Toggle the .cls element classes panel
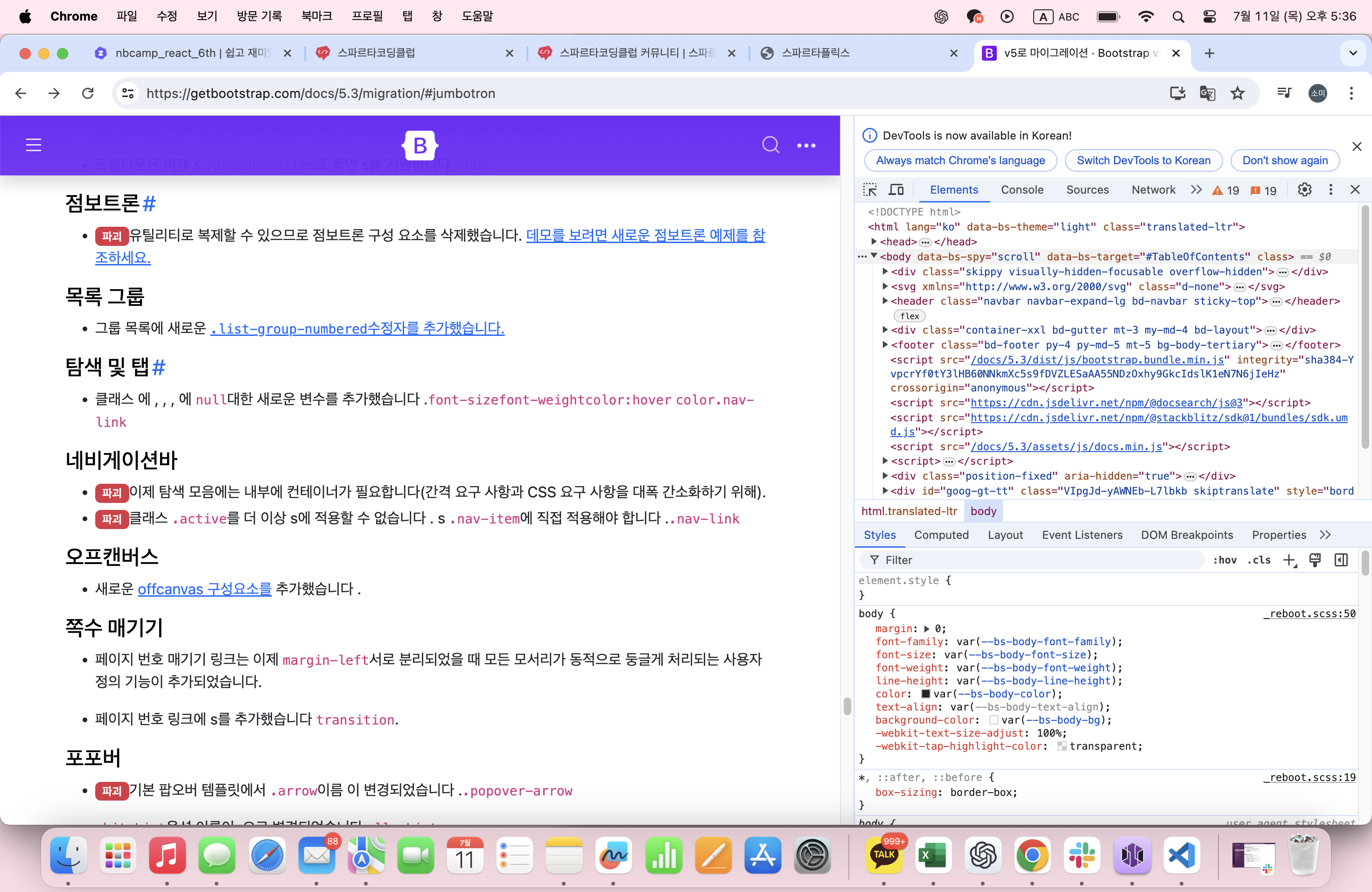Screen dimensions: 1372x892 pos(1259,560)
